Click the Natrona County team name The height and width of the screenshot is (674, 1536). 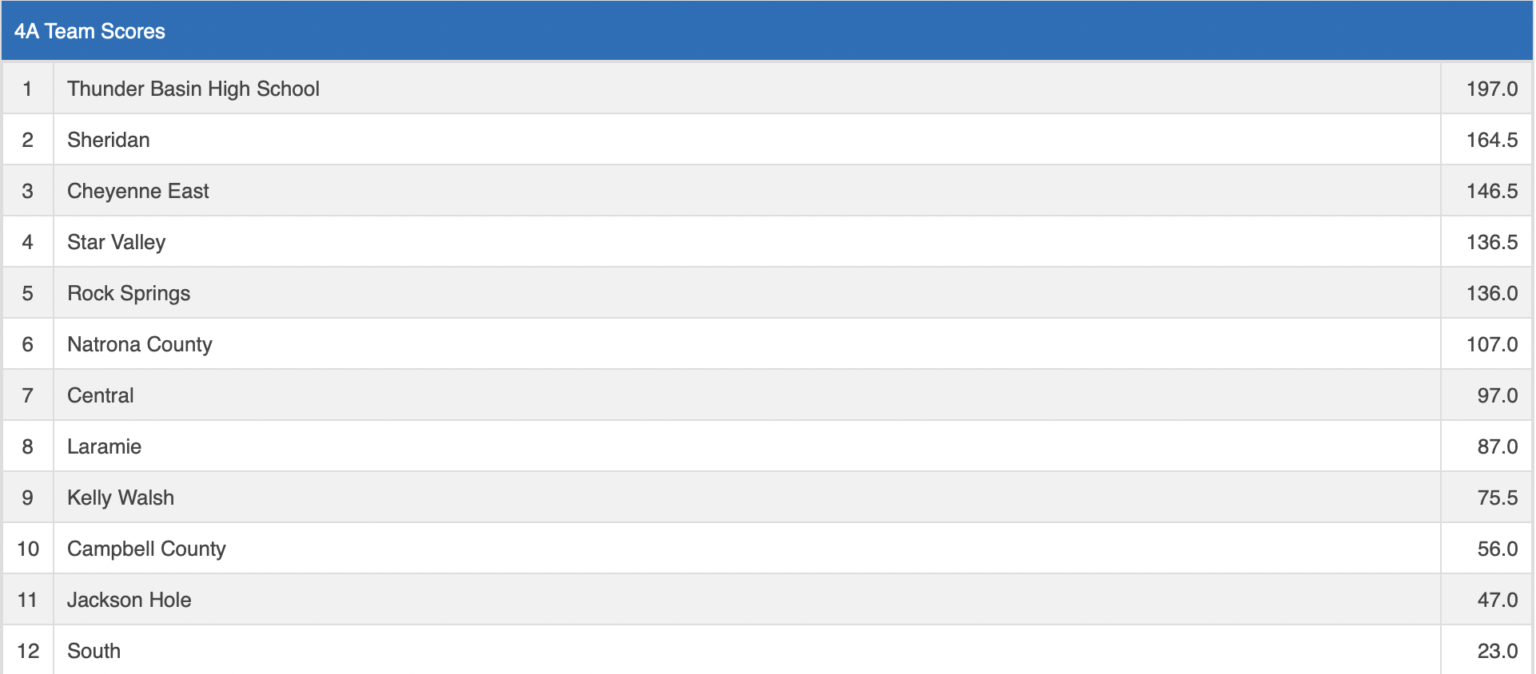point(139,344)
